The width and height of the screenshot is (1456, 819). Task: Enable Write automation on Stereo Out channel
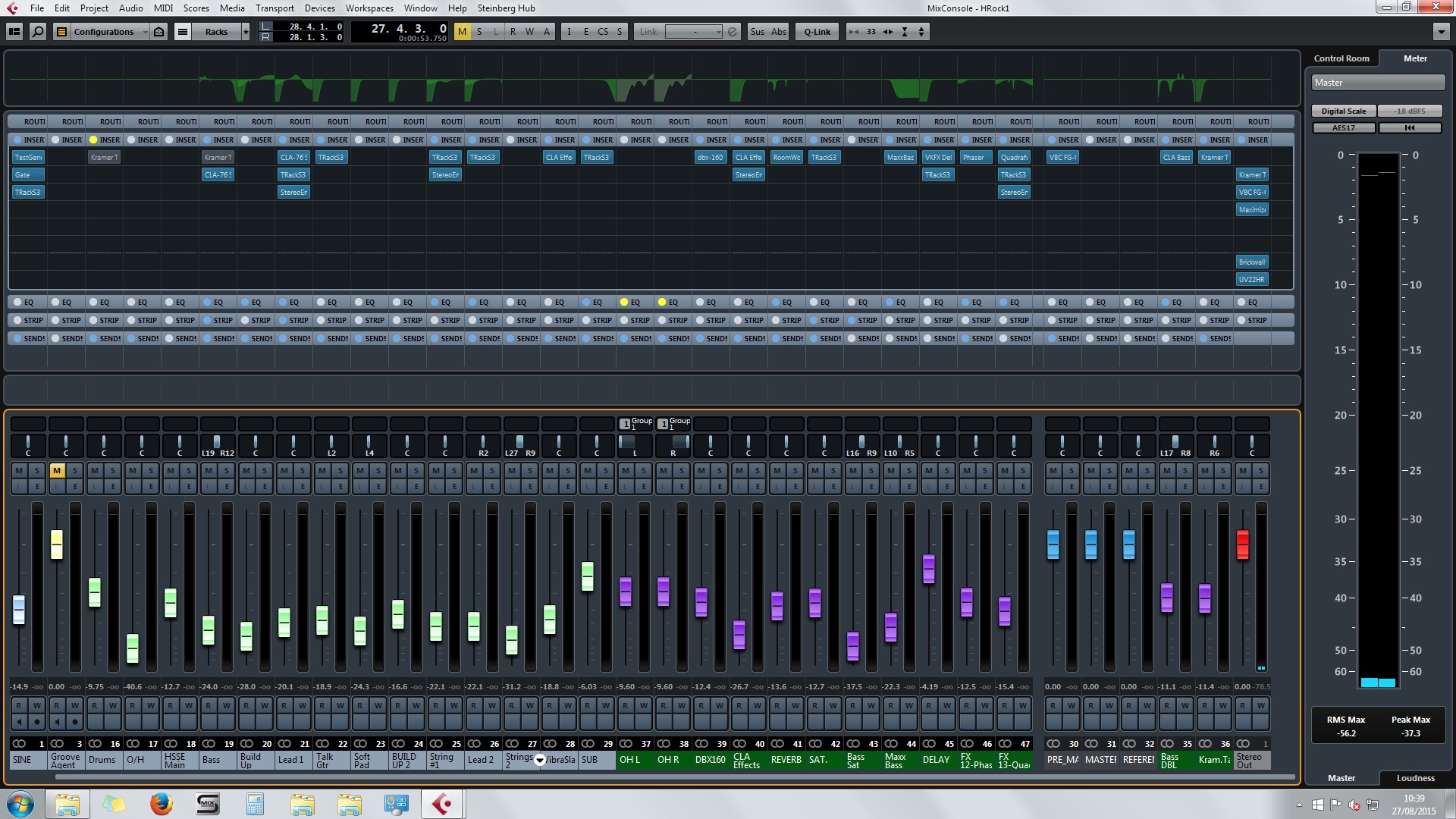point(1260,705)
